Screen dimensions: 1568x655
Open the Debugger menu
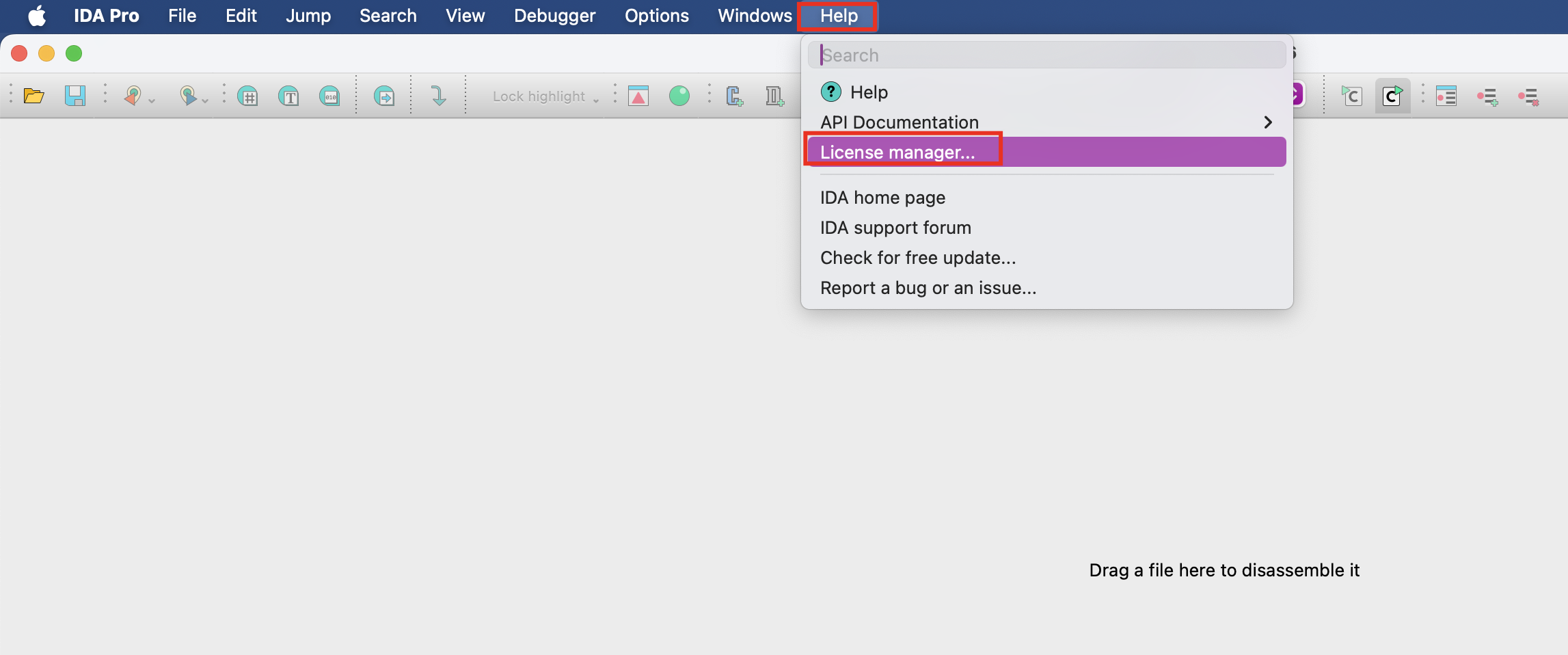coord(554,16)
